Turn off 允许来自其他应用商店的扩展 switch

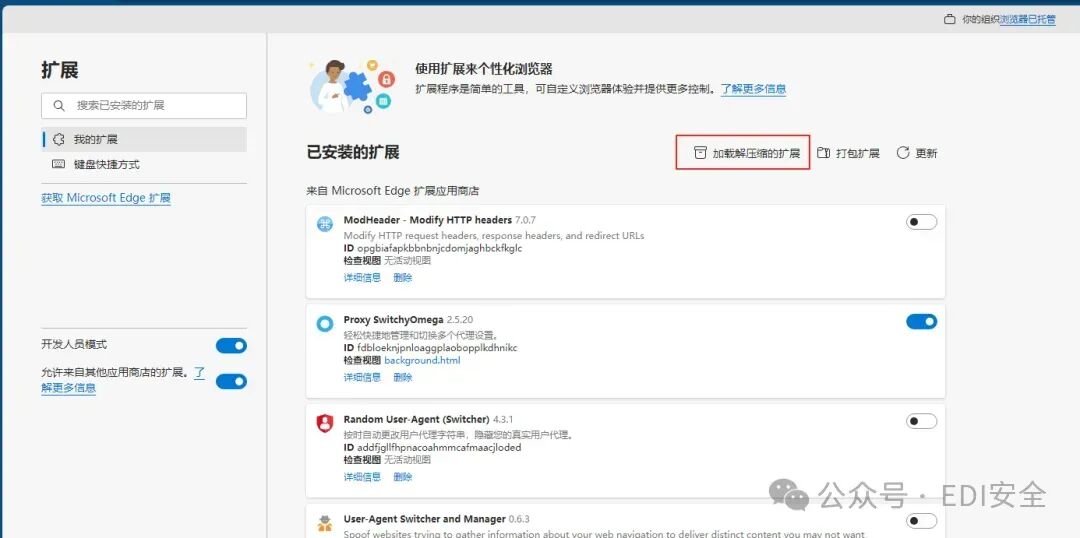pyautogui.click(x=231, y=381)
